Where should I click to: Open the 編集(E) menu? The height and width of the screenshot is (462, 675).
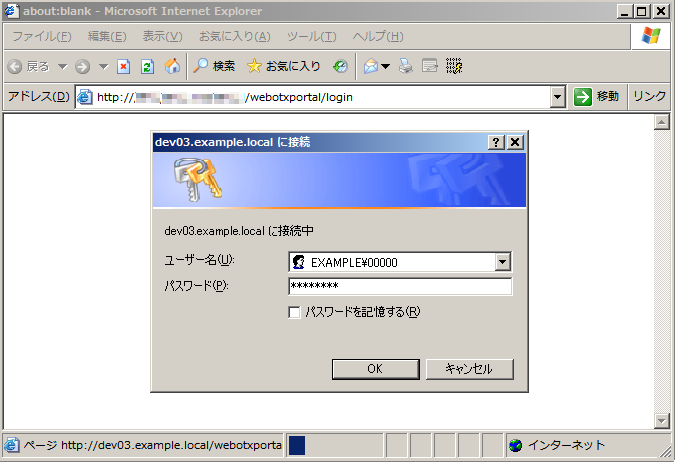107,36
